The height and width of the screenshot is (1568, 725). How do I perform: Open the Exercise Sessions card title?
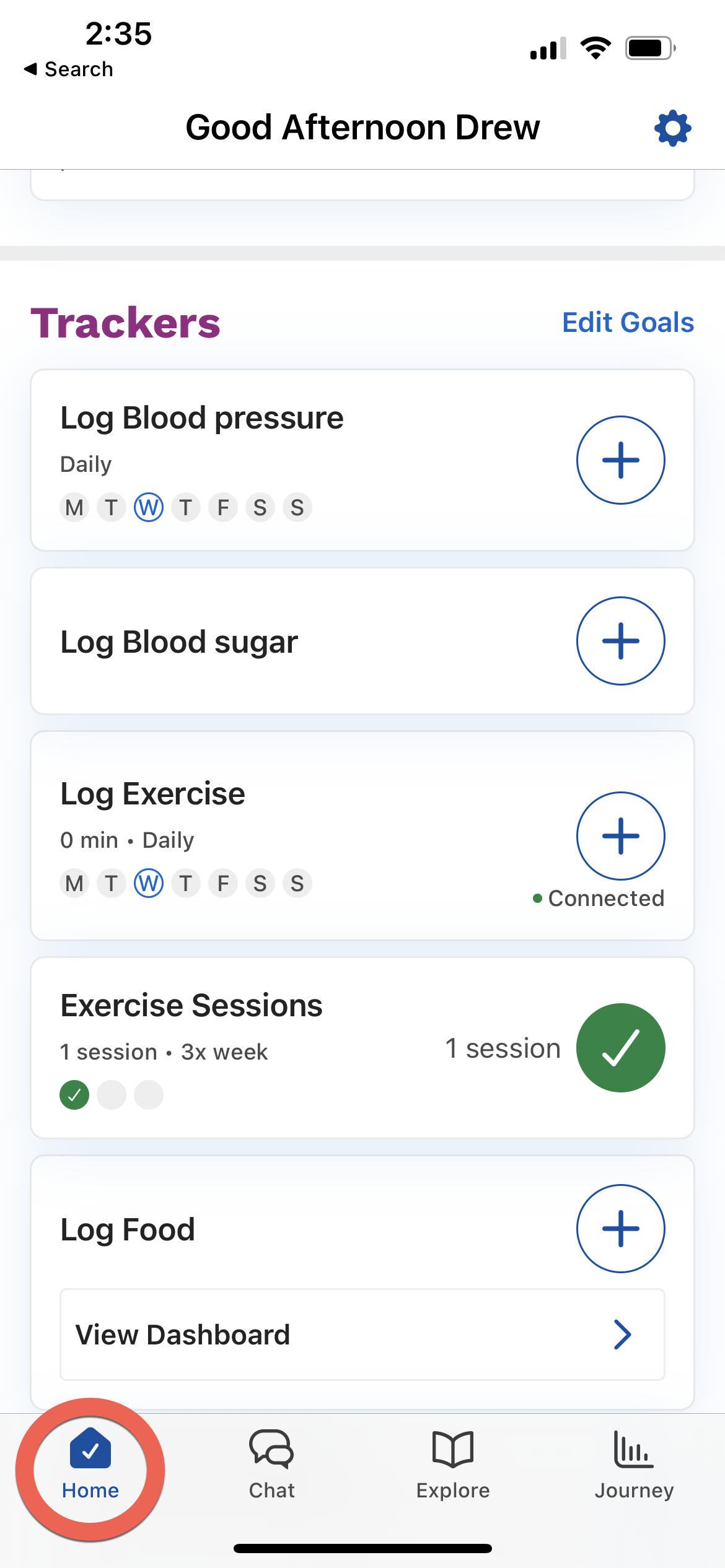pyautogui.click(x=191, y=1005)
